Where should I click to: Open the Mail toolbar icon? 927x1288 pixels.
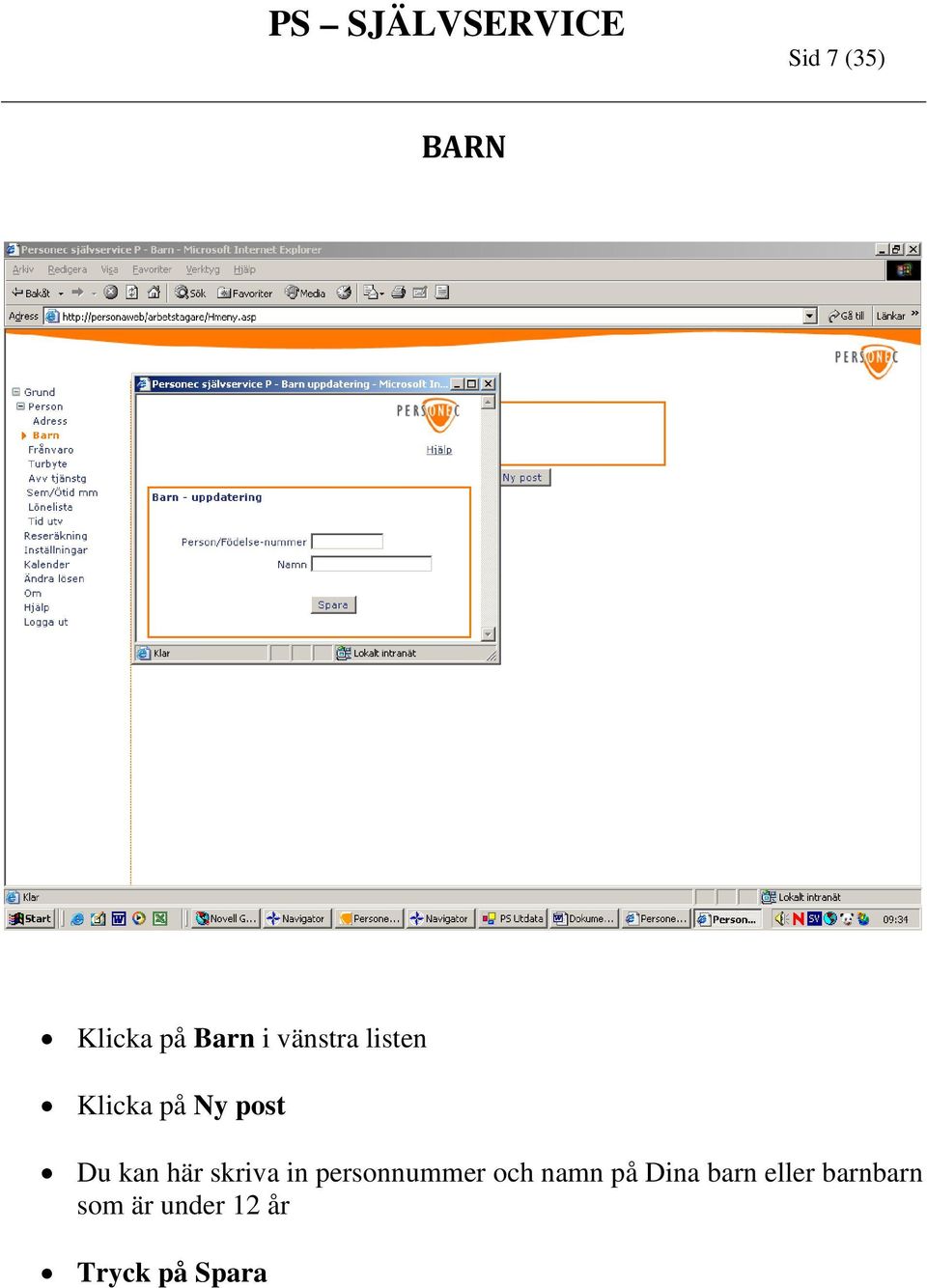(x=374, y=293)
